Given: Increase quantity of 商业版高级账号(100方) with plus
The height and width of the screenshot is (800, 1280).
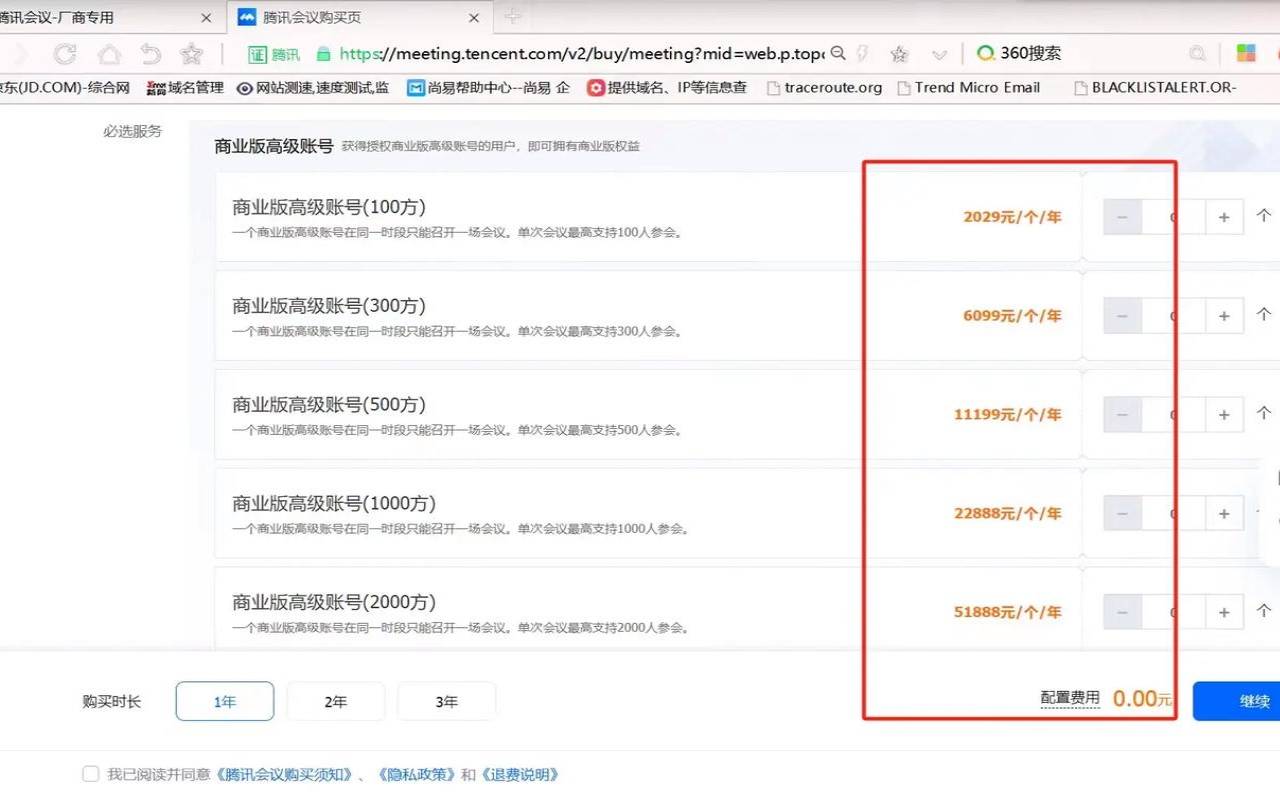Looking at the screenshot, I should pyautogui.click(x=1224, y=216).
